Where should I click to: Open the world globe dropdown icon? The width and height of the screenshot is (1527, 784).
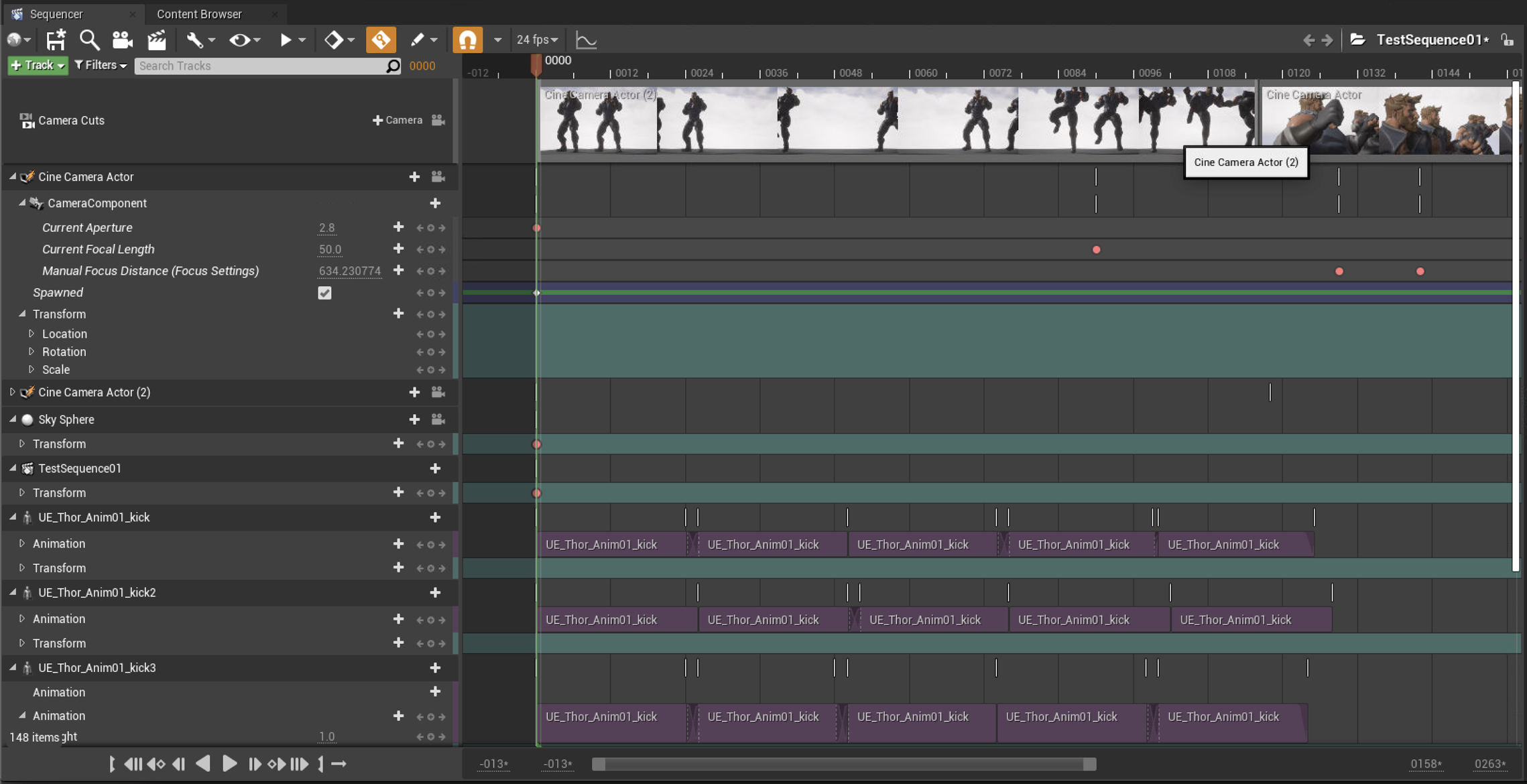pyautogui.click(x=19, y=40)
